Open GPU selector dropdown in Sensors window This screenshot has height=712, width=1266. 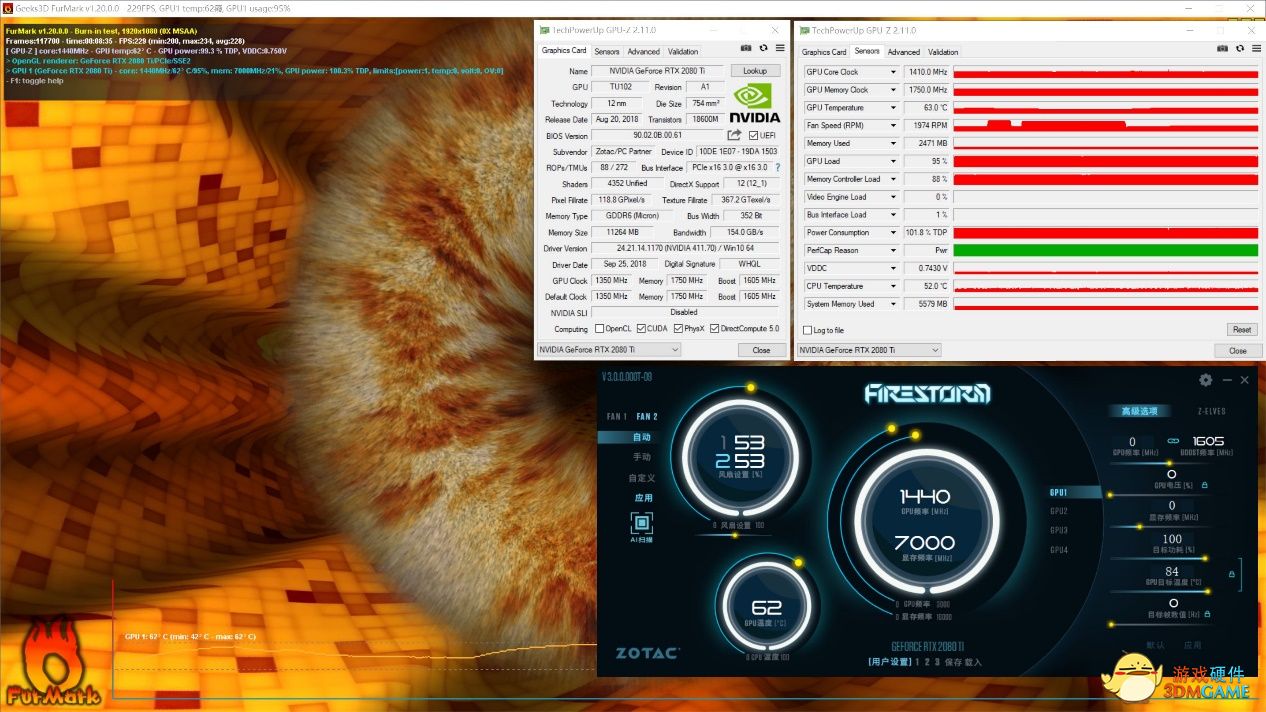pos(870,350)
